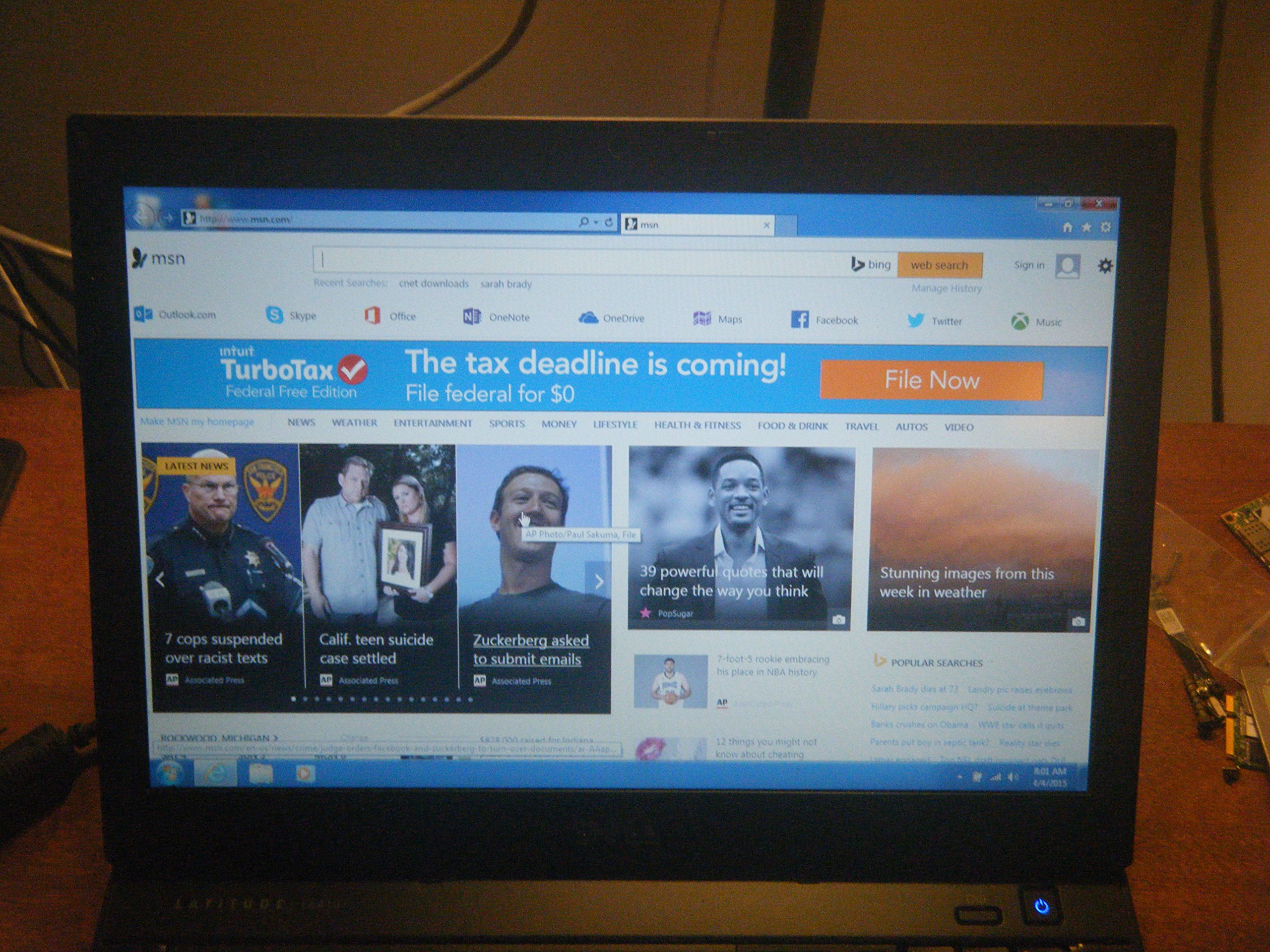Open the LIFESTYLE section
1270x952 pixels.
click(615, 424)
